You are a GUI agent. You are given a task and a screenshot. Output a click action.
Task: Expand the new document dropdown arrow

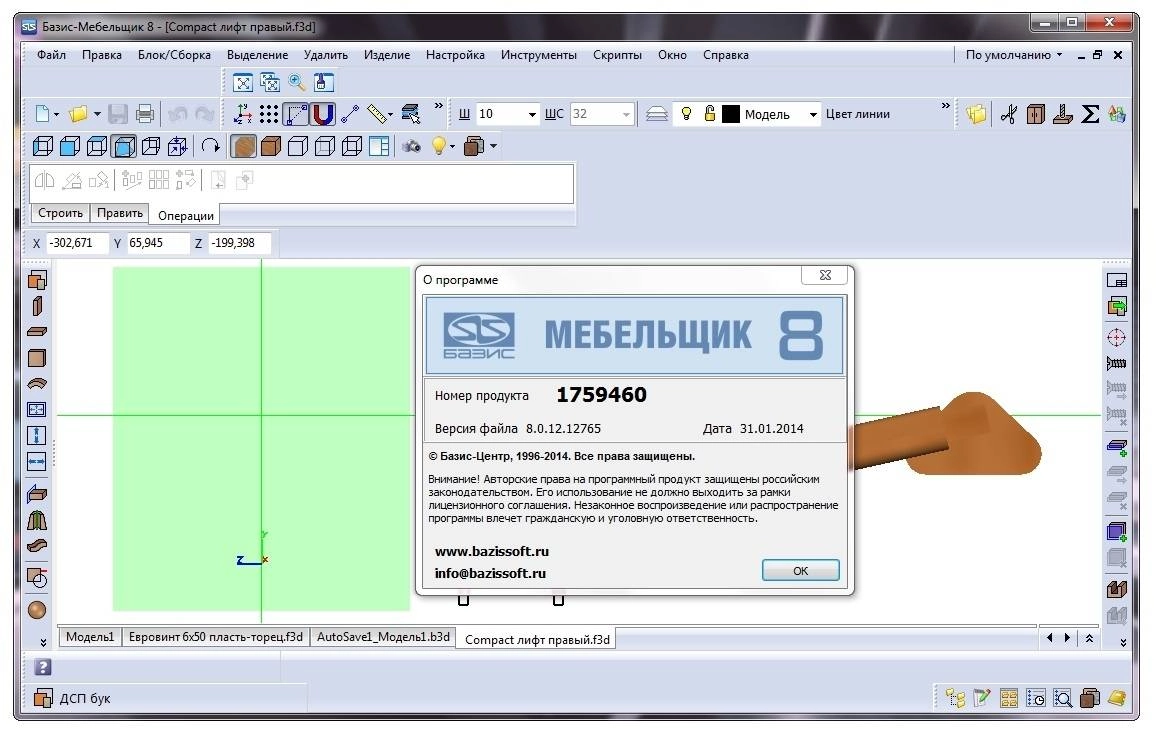(56, 115)
